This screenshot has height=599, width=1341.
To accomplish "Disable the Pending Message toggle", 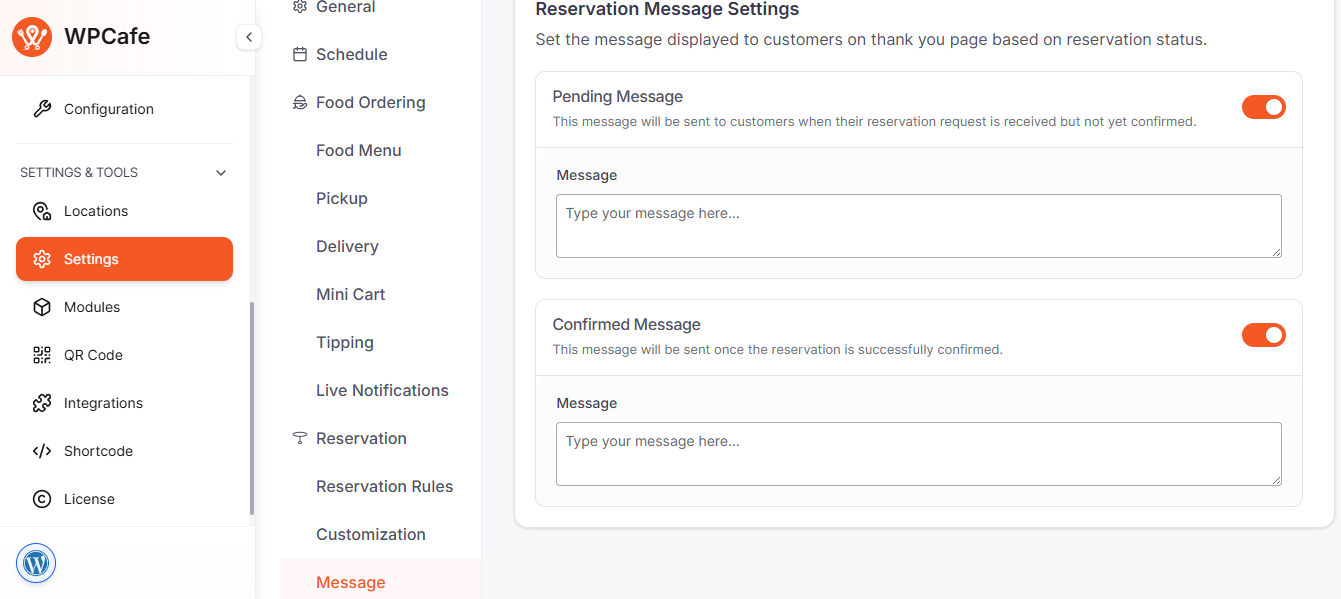I will [x=1263, y=107].
